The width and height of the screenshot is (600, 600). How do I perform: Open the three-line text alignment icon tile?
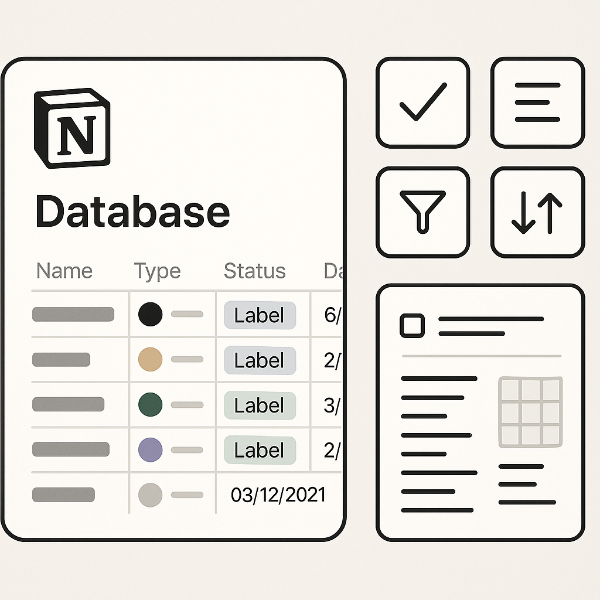pos(538,103)
